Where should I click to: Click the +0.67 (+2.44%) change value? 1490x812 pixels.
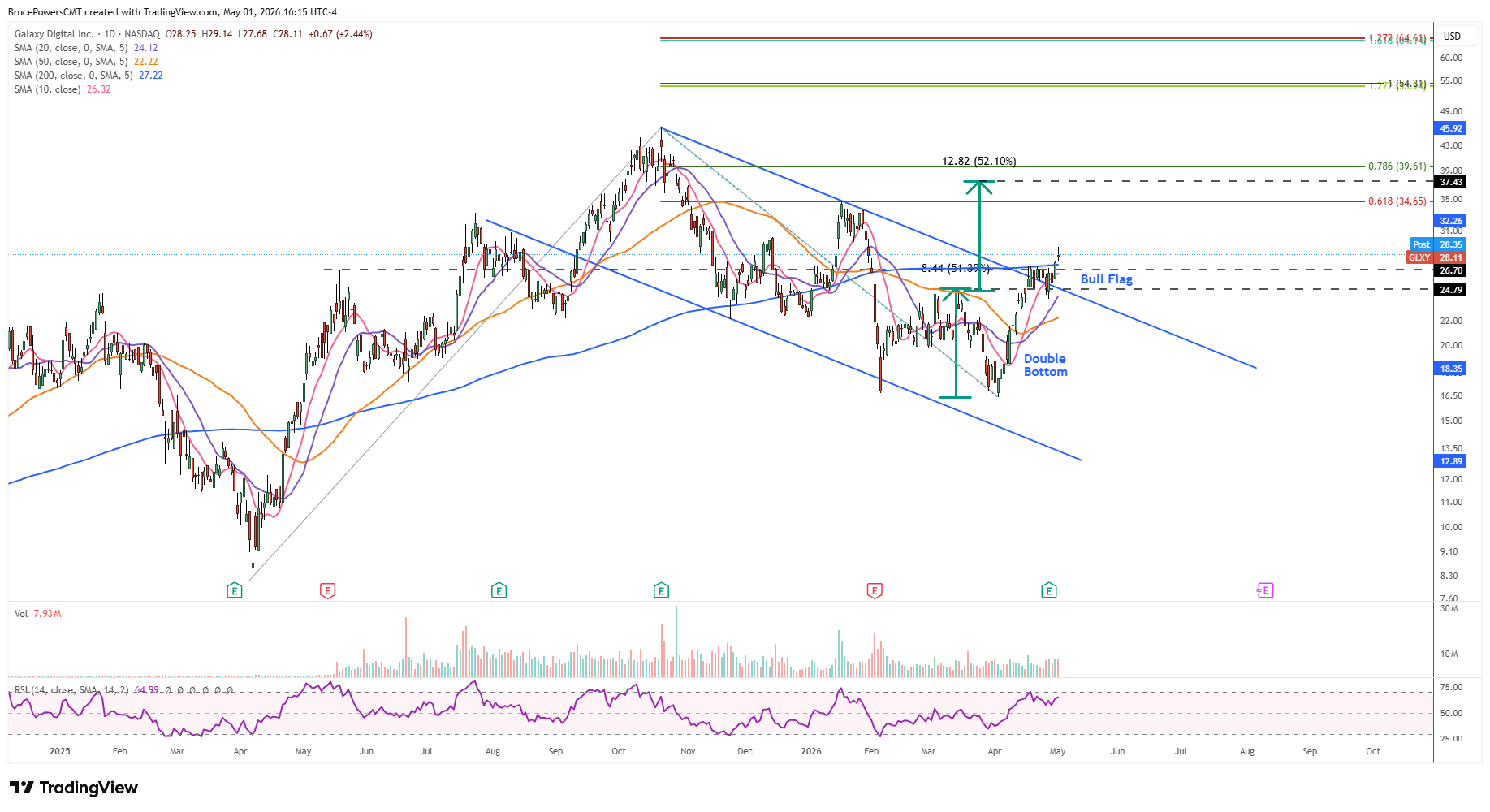pyautogui.click(x=341, y=34)
